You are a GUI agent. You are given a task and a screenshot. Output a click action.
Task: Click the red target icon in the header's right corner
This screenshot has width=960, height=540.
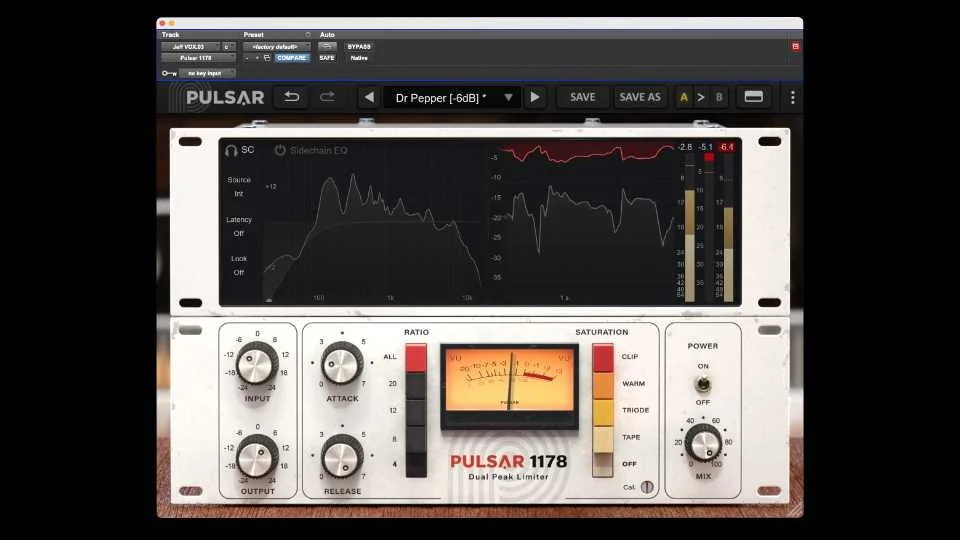pyautogui.click(x=795, y=47)
